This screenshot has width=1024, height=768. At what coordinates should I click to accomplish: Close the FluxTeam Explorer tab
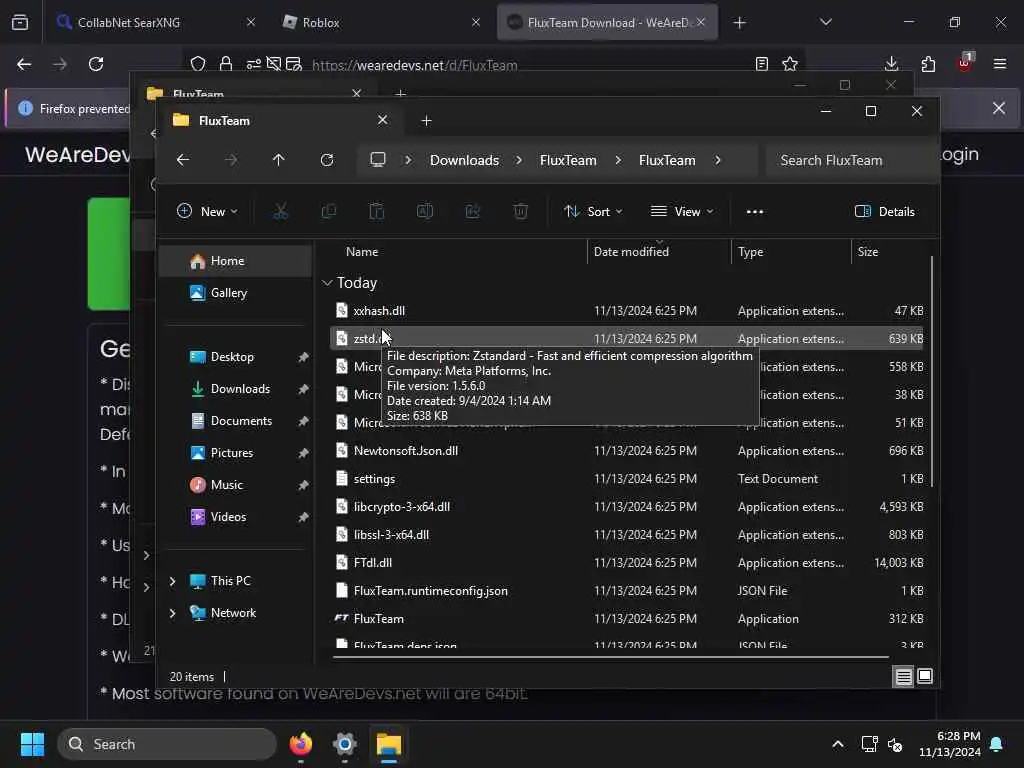point(382,120)
